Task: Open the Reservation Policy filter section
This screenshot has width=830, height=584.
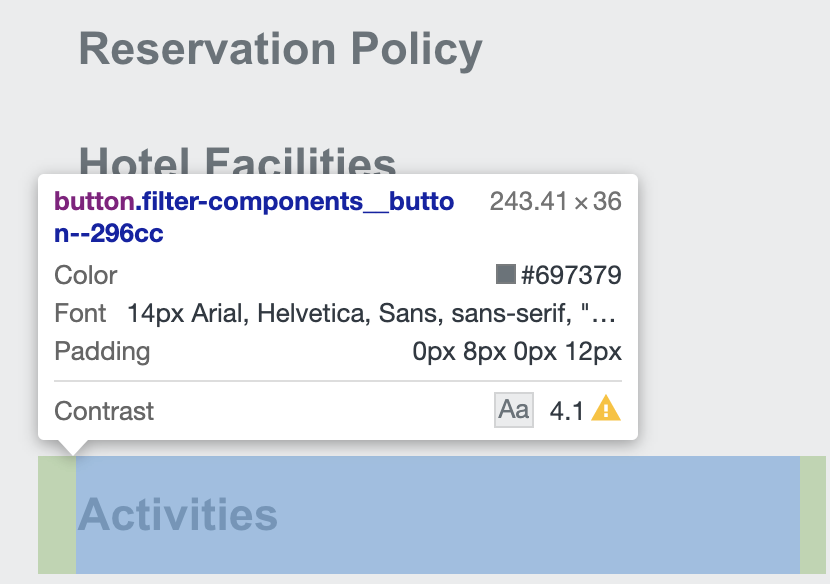Action: tap(281, 49)
